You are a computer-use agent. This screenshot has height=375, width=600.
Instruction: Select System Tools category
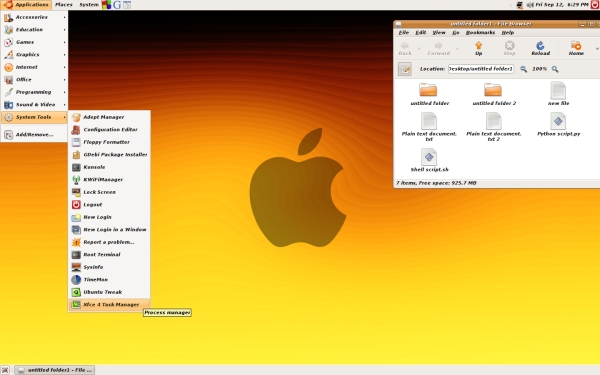point(34,117)
